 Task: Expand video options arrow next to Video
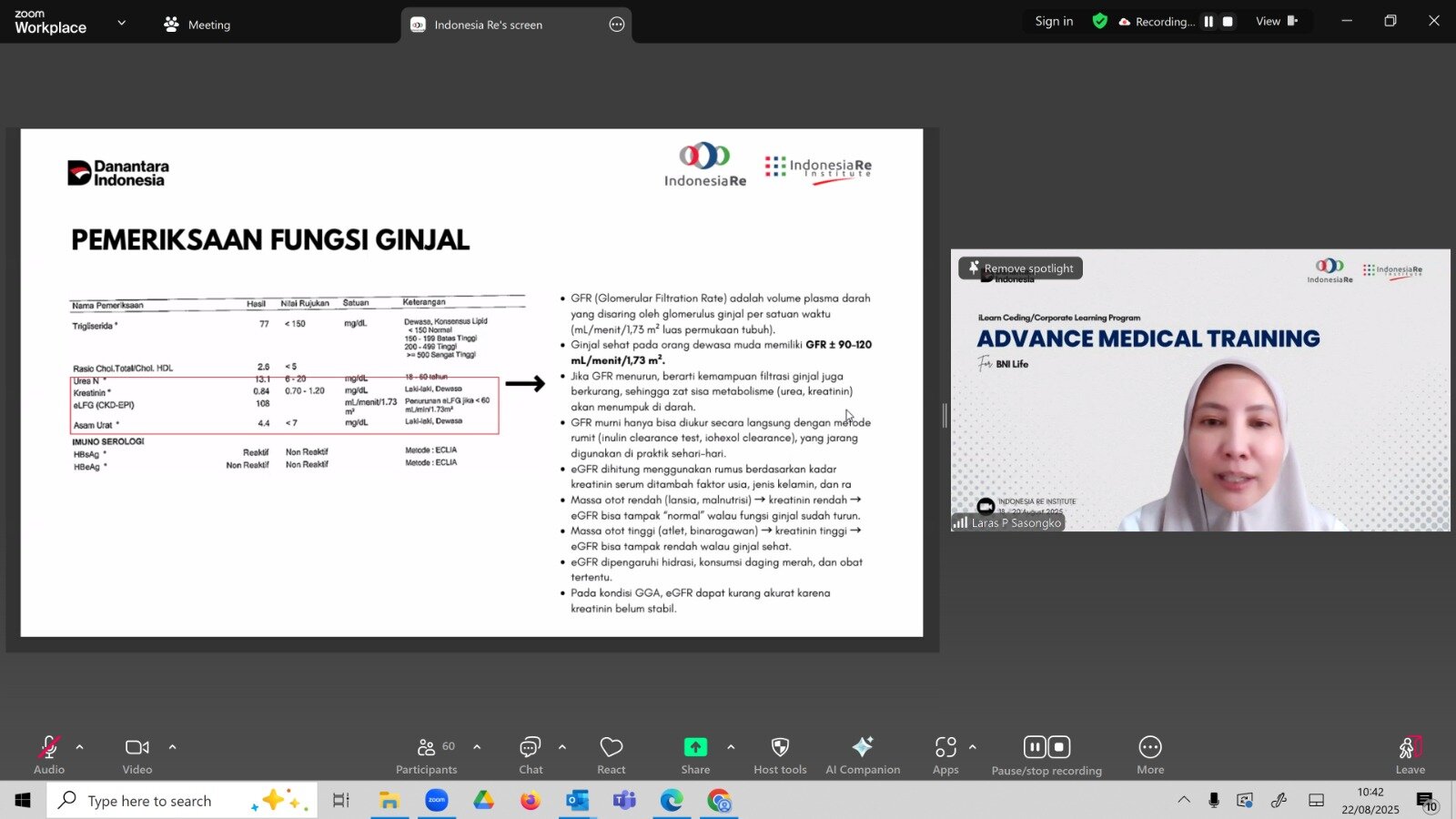click(172, 747)
